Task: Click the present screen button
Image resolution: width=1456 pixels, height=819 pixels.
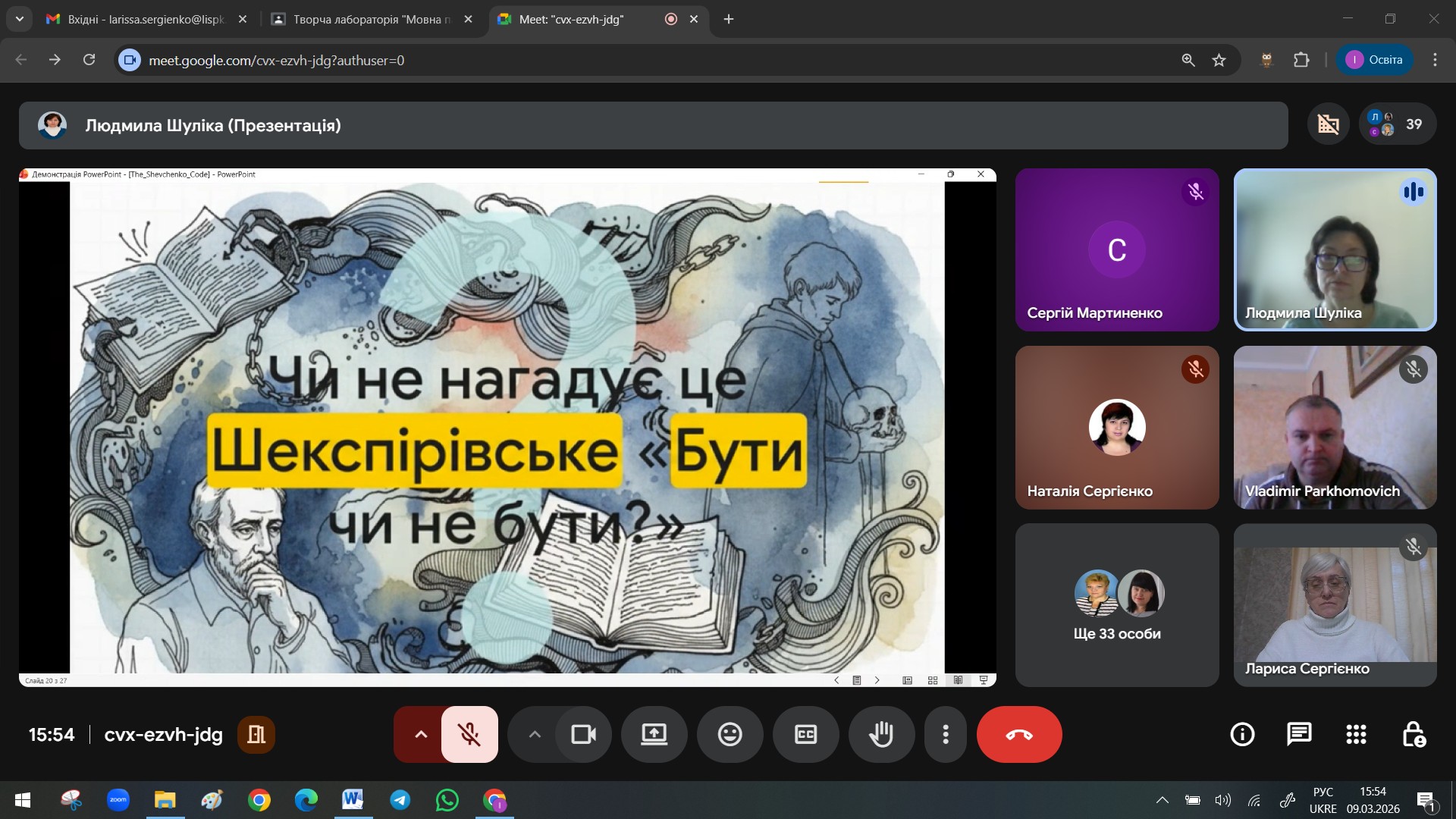Action: [x=654, y=734]
